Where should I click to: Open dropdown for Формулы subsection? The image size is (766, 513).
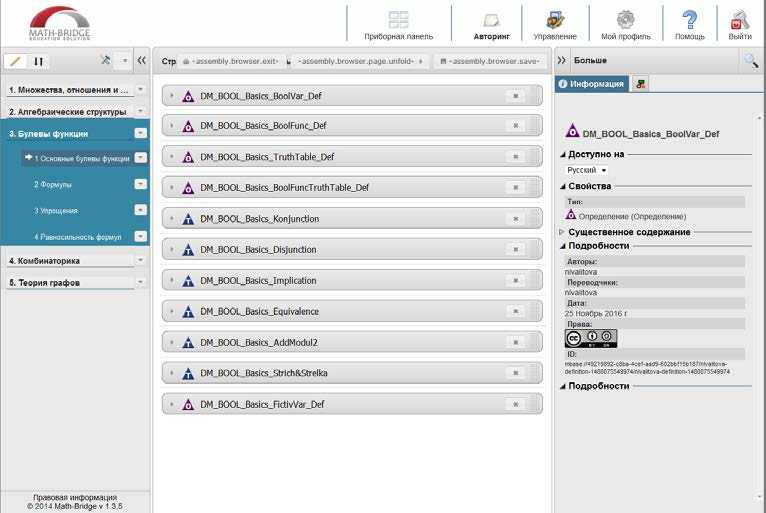(x=141, y=184)
